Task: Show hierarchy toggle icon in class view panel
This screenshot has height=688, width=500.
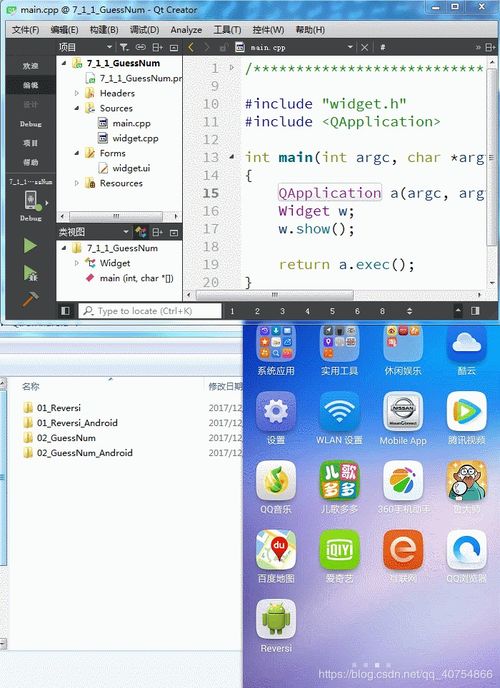Action: pyautogui.click(x=141, y=232)
